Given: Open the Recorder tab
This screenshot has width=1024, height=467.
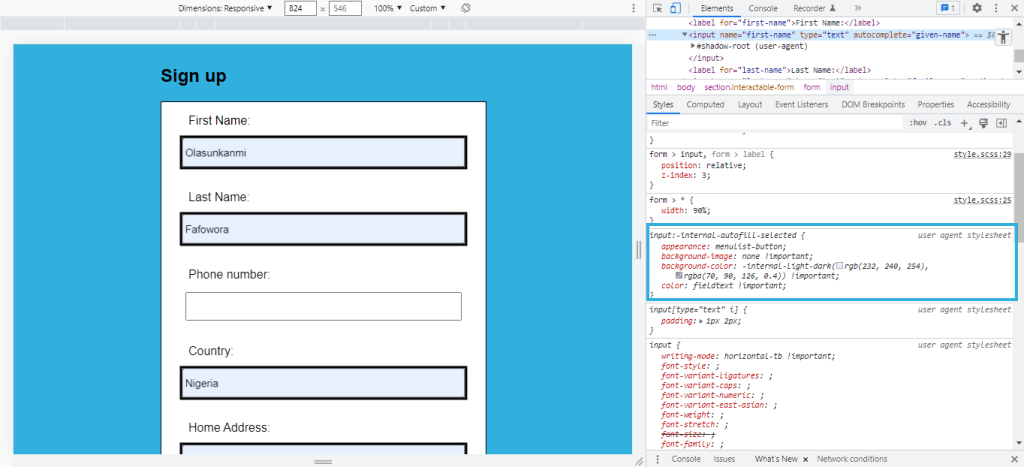Looking at the screenshot, I should [814, 8].
